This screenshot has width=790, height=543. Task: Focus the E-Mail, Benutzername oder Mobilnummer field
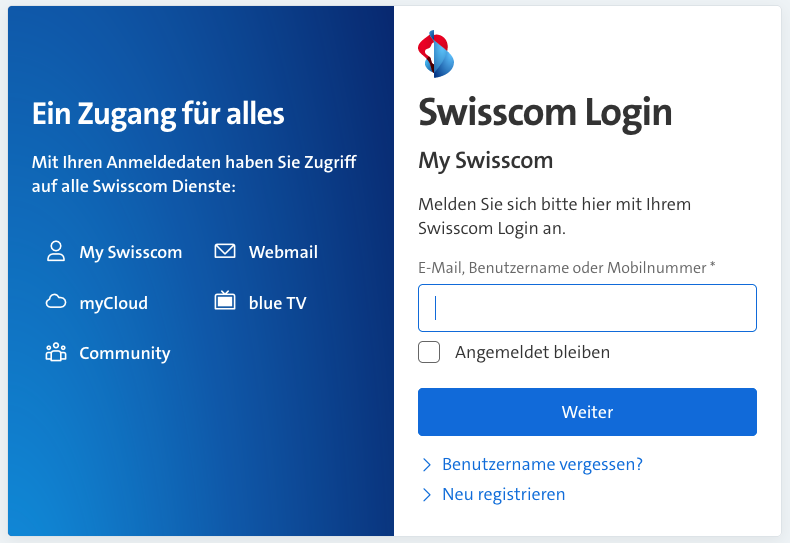coord(587,308)
